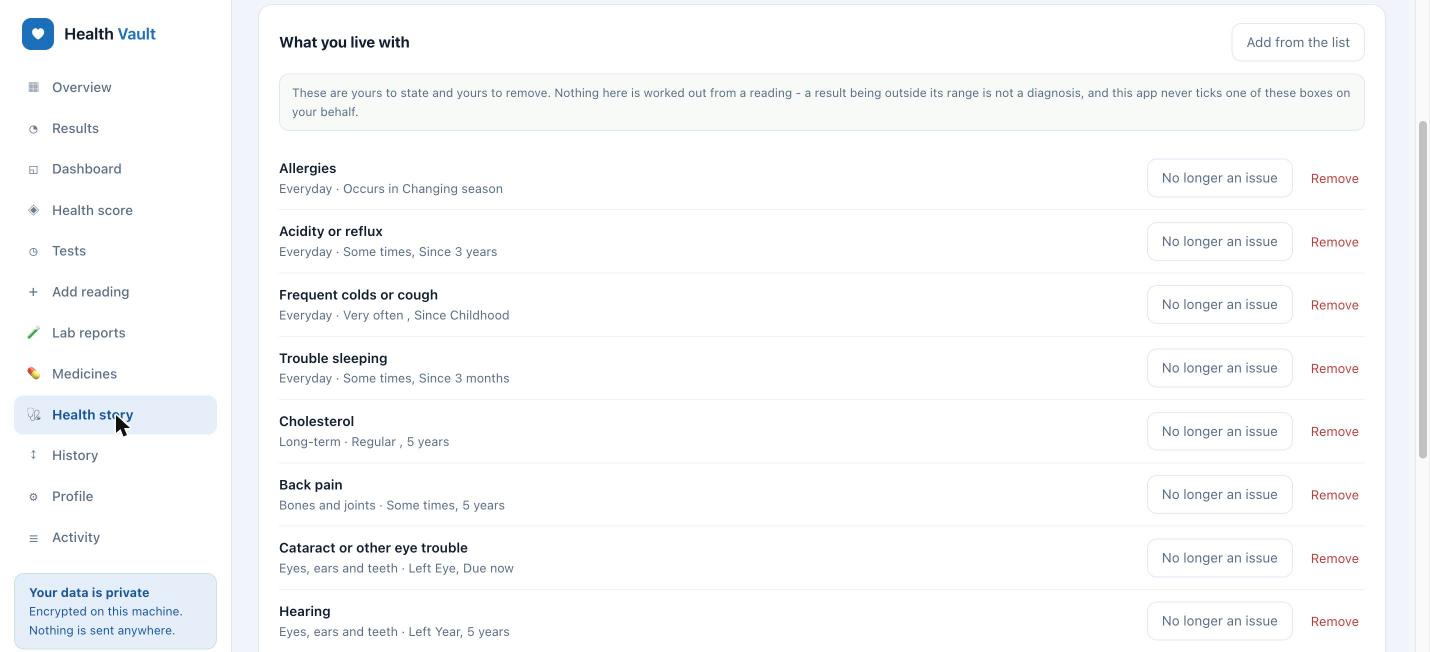Remove Trouble sleeping entry
The height and width of the screenshot is (652, 1430).
click(x=1334, y=368)
